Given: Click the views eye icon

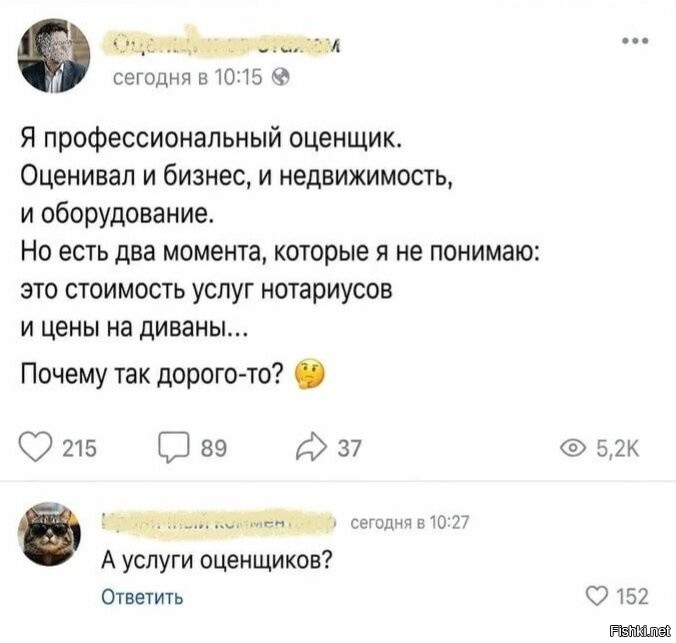Looking at the screenshot, I should click(573, 449).
